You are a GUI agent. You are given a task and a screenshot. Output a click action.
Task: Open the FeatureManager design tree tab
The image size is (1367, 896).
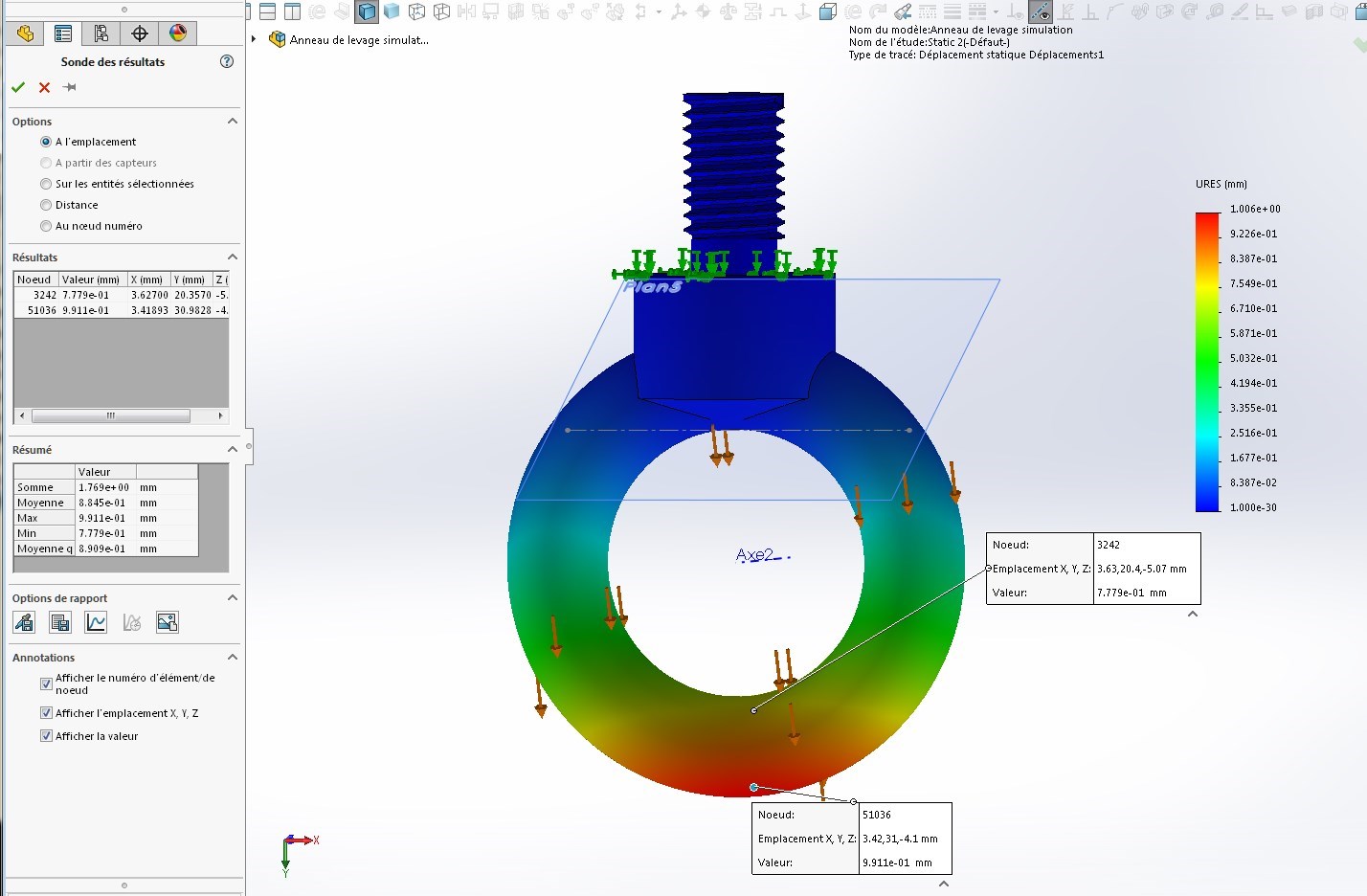click(x=25, y=34)
